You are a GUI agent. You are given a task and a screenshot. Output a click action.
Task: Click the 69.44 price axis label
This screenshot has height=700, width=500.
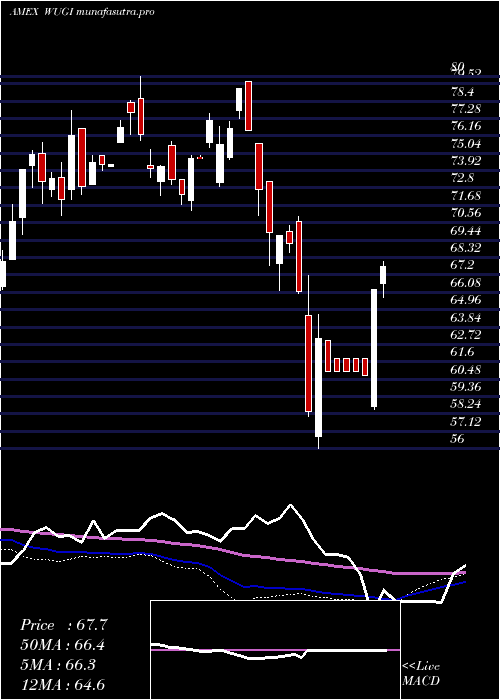pos(466,231)
